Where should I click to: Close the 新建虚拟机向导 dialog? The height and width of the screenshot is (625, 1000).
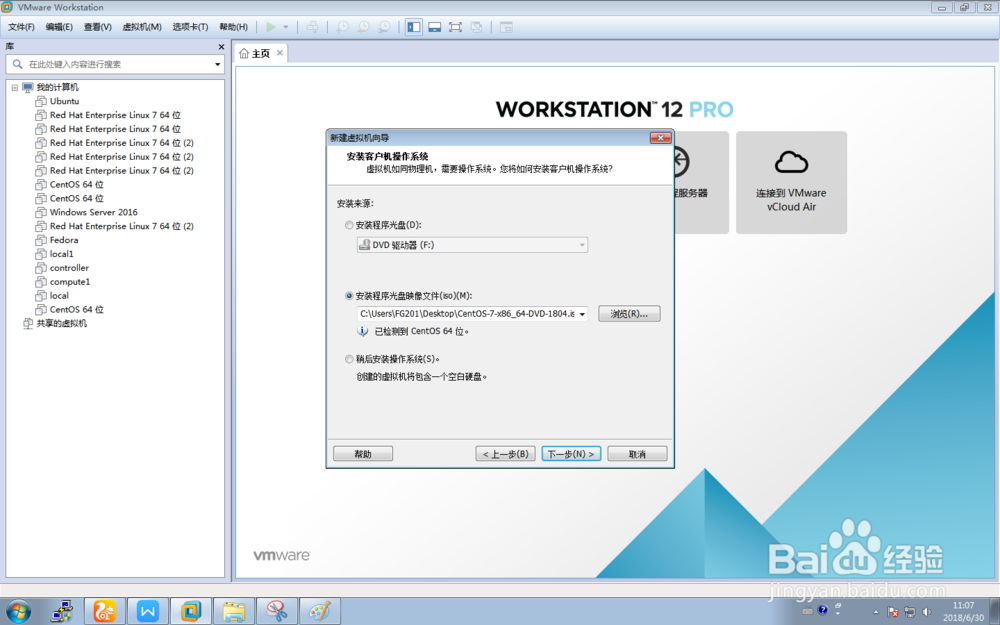click(x=660, y=138)
